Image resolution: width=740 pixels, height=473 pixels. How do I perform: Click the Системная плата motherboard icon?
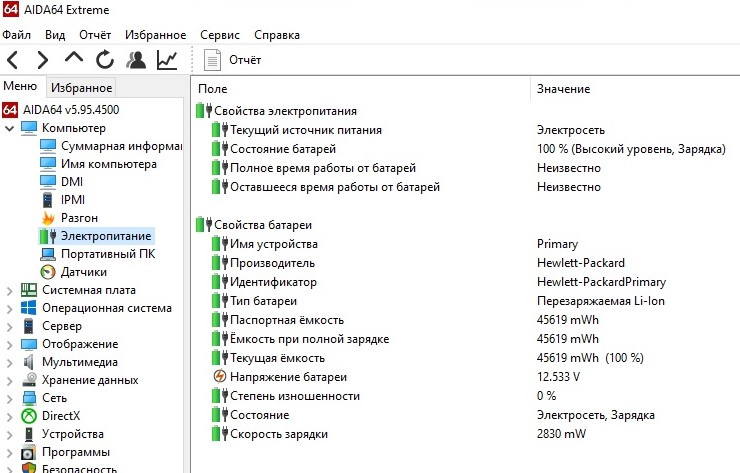[x=29, y=290]
